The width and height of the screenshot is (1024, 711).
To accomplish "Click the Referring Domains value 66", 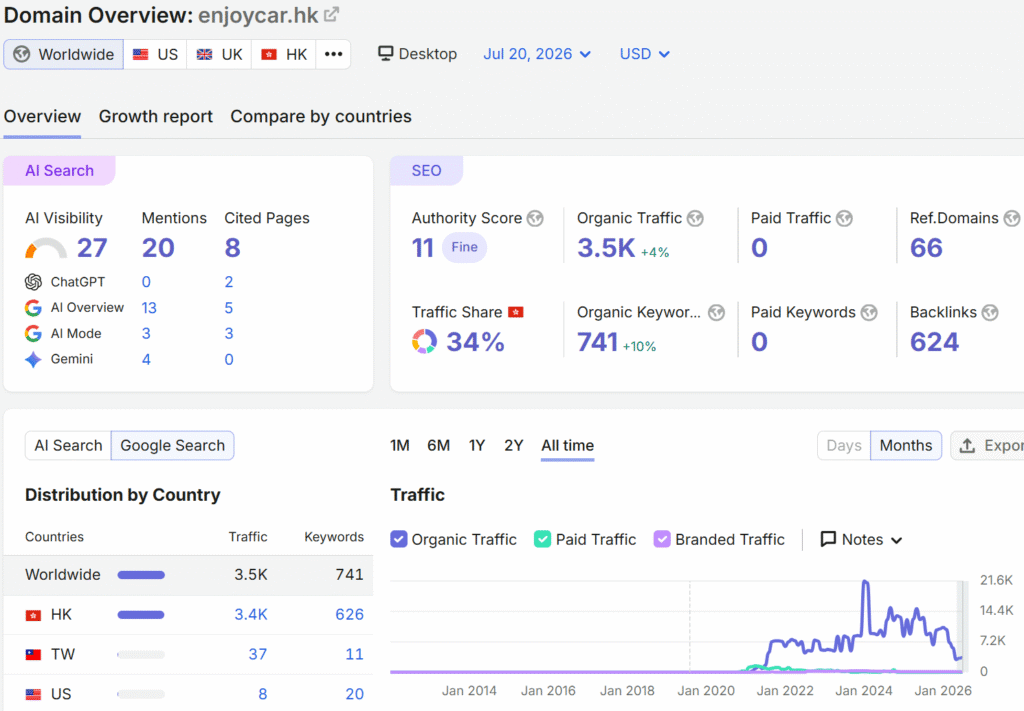I will tap(926, 248).
